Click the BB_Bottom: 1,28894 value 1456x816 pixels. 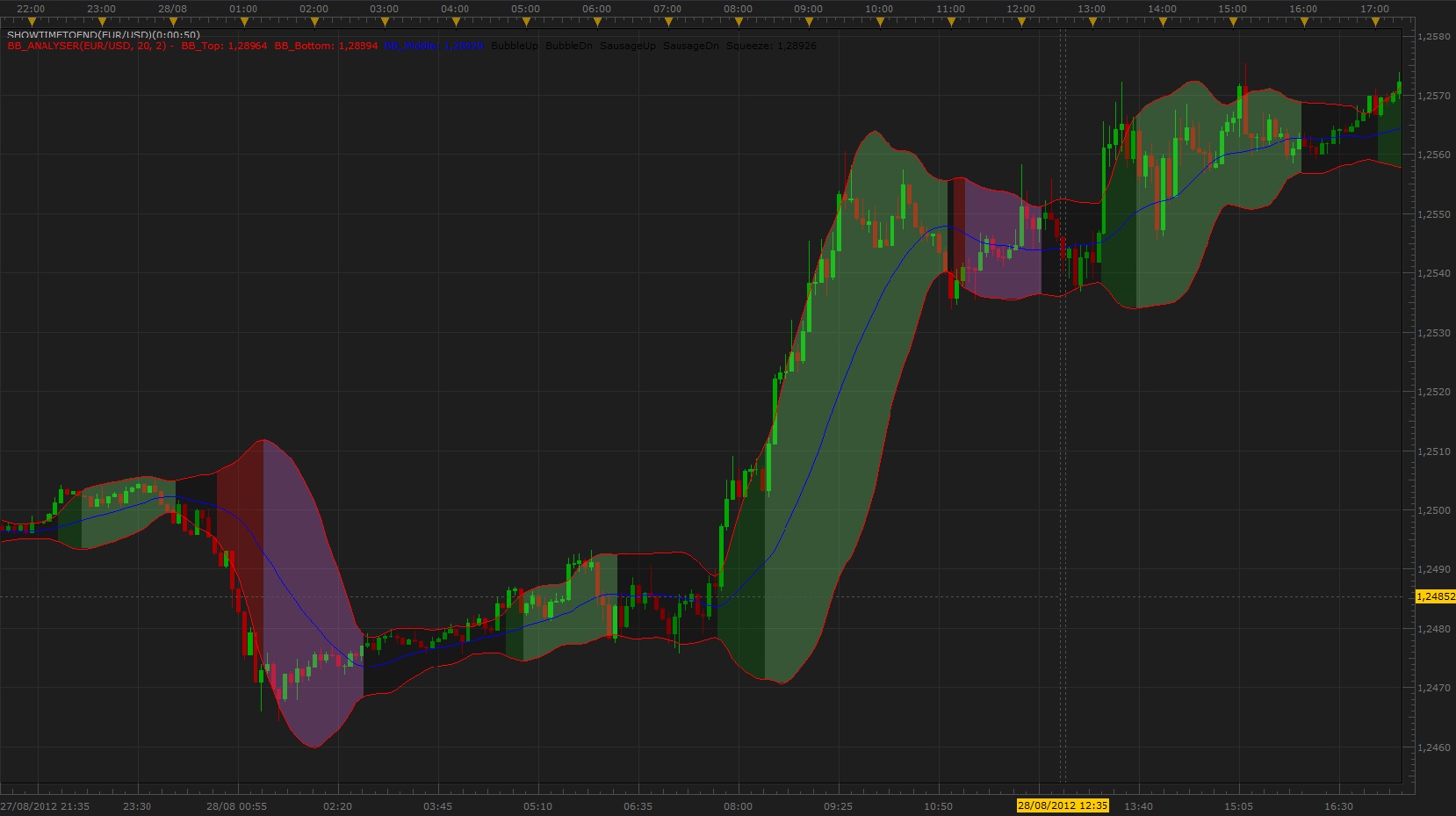coord(326,46)
